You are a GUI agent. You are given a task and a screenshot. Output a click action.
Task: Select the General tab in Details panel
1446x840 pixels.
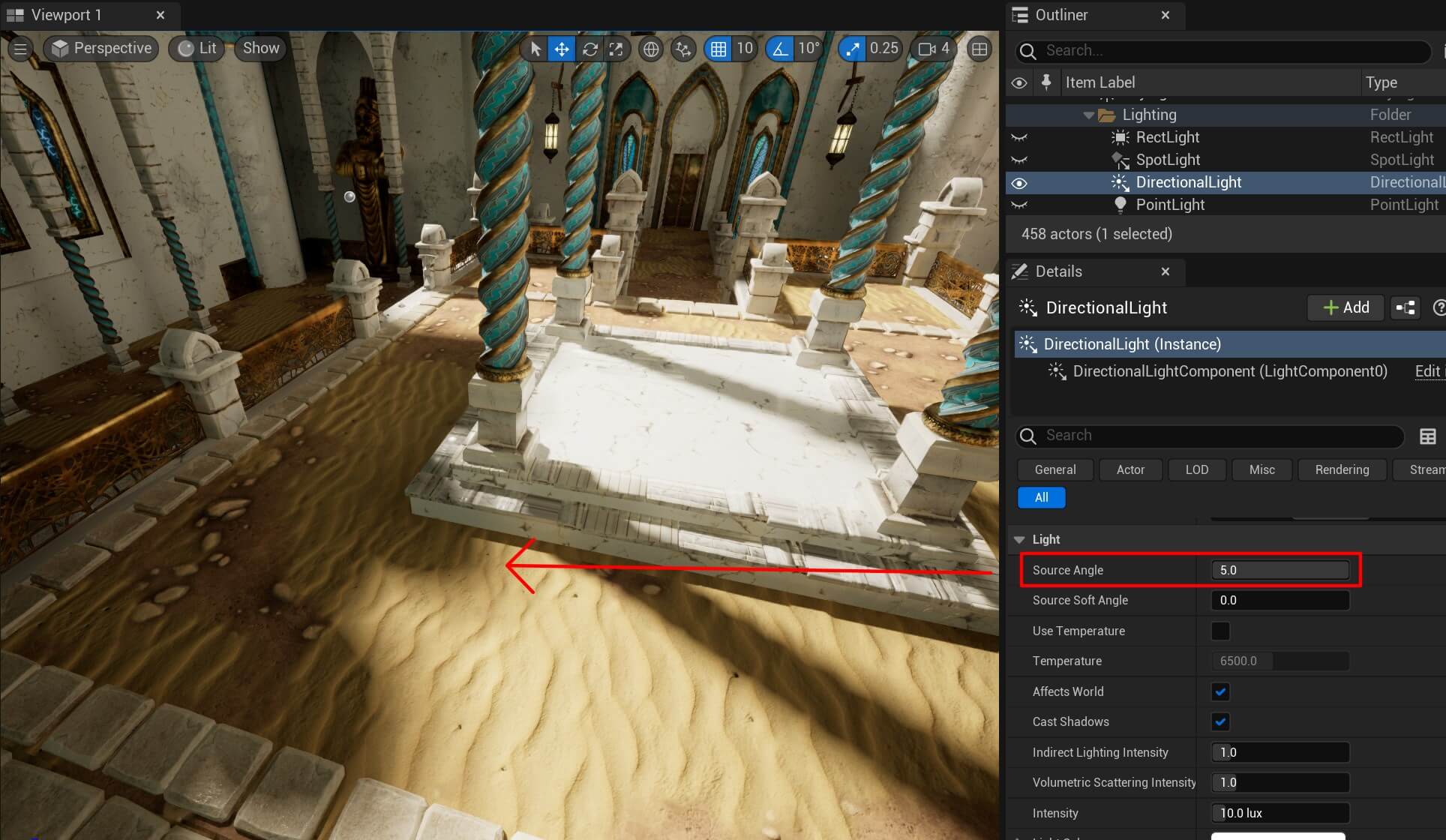pos(1053,469)
